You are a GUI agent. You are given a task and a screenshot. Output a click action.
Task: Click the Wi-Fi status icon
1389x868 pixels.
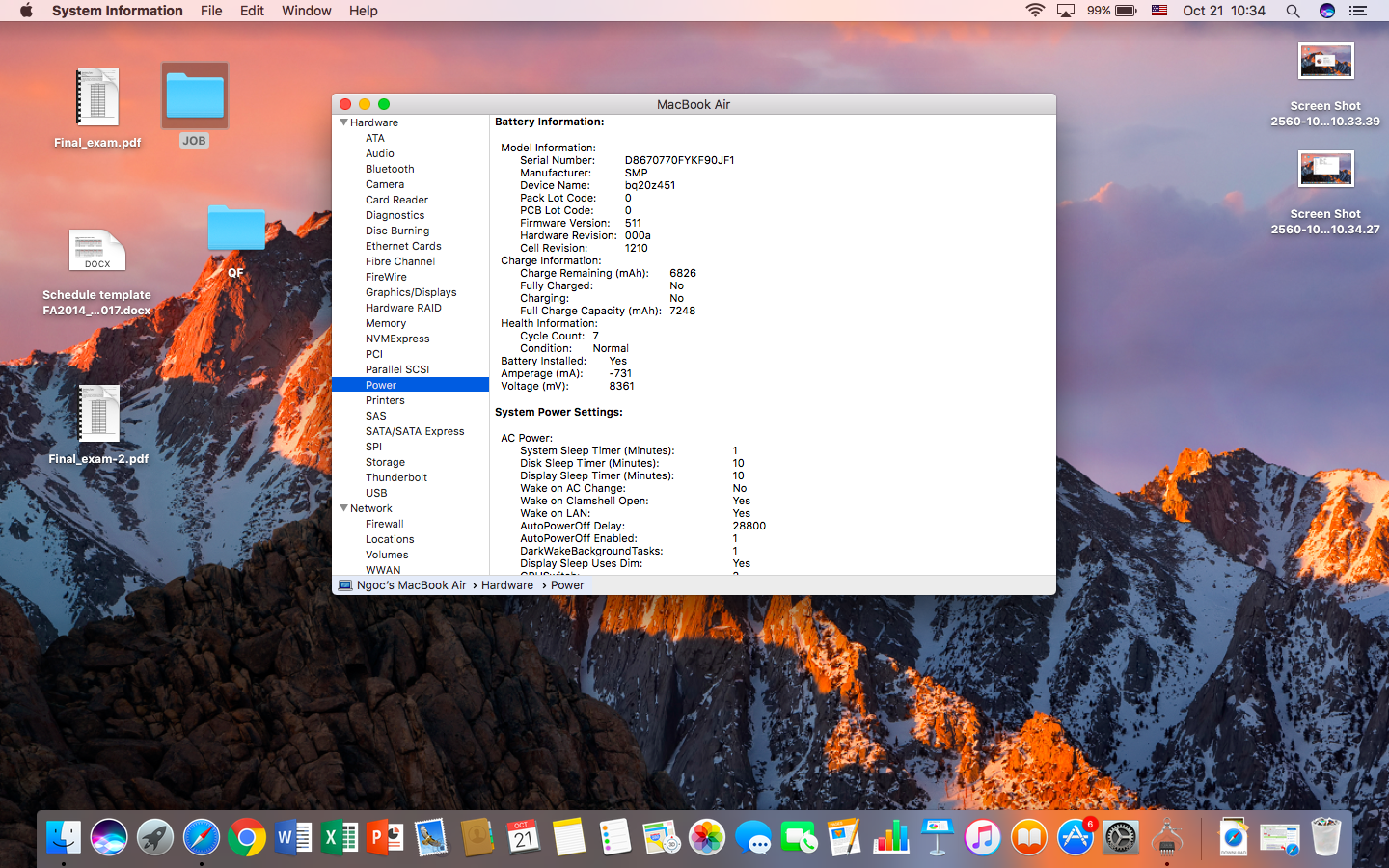coord(1035,11)
